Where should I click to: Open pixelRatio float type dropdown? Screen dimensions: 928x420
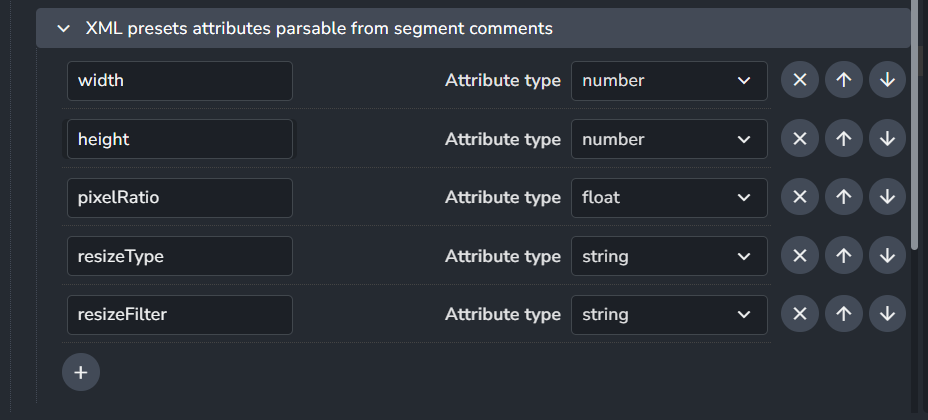(669, 198)
